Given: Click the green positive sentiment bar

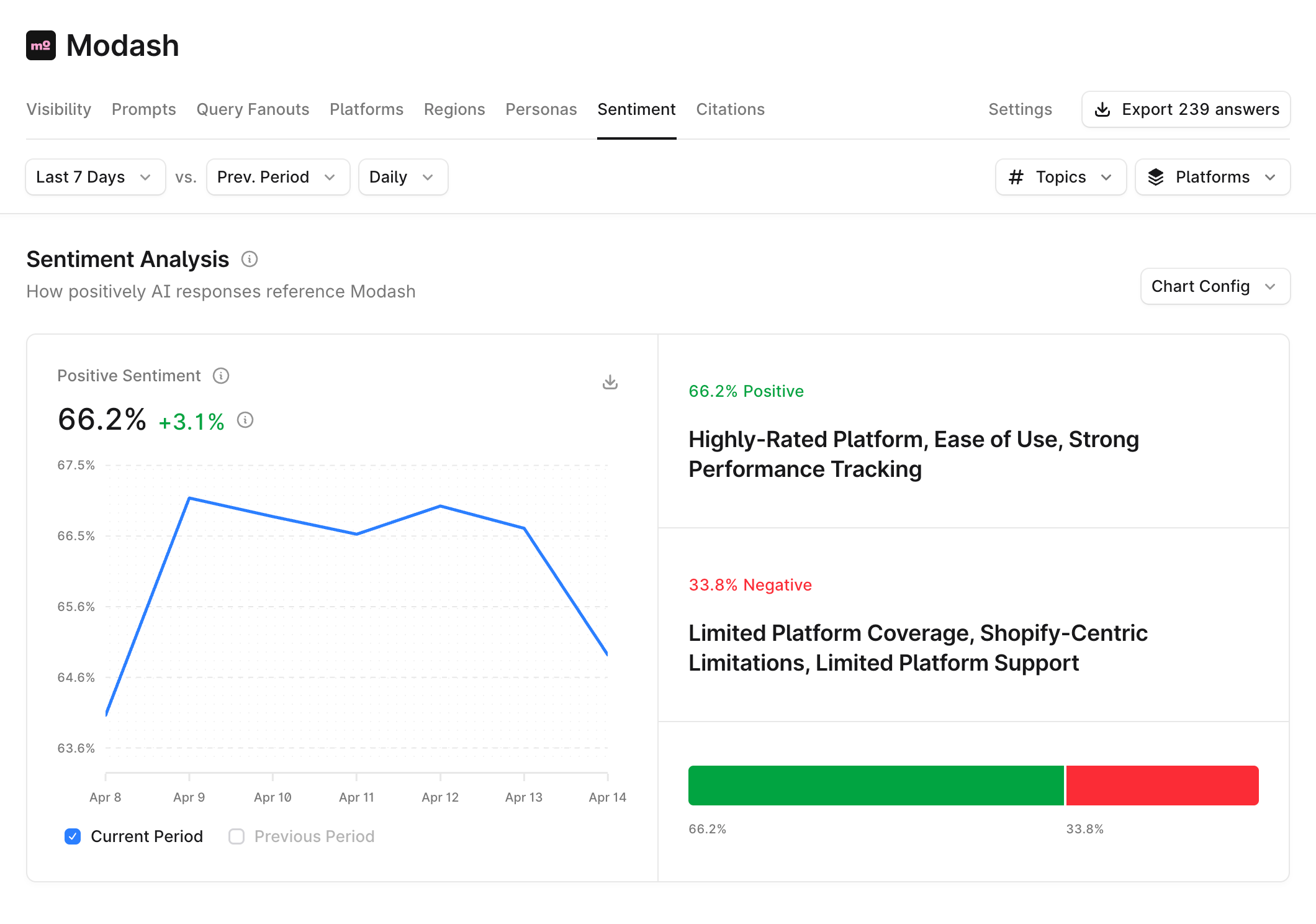Looking at the screenshot, I should coord(876,786).
